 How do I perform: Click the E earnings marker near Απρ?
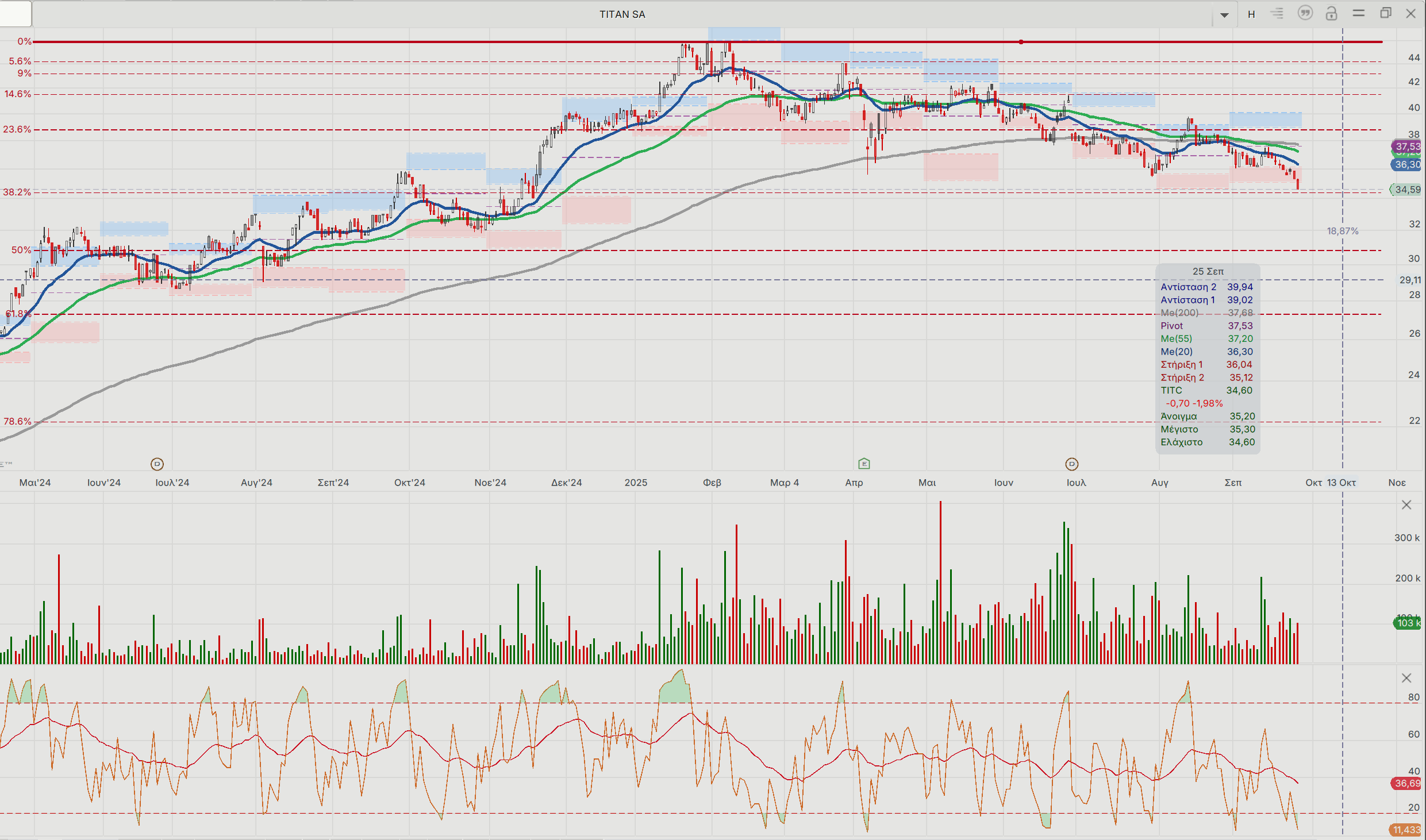864,464
